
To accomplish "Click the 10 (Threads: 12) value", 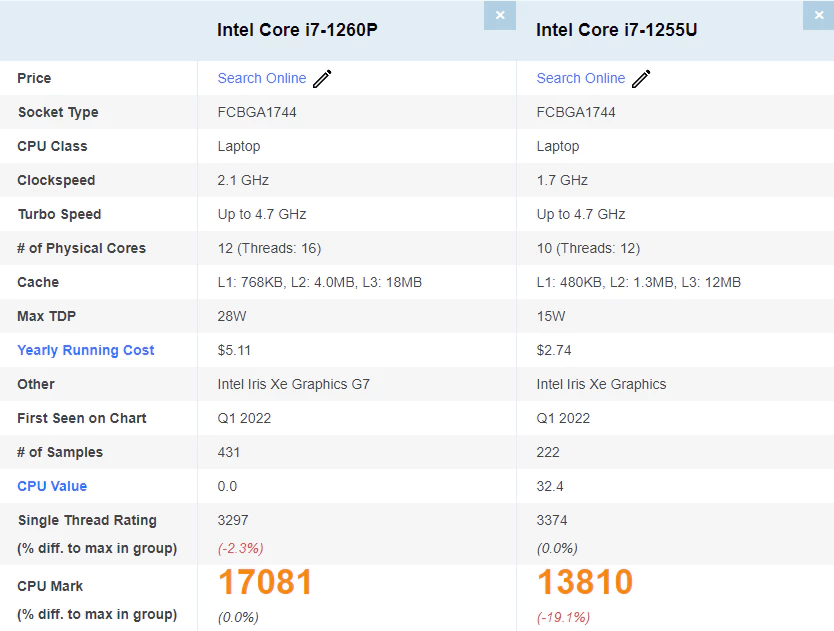I will tap(588, 248).
